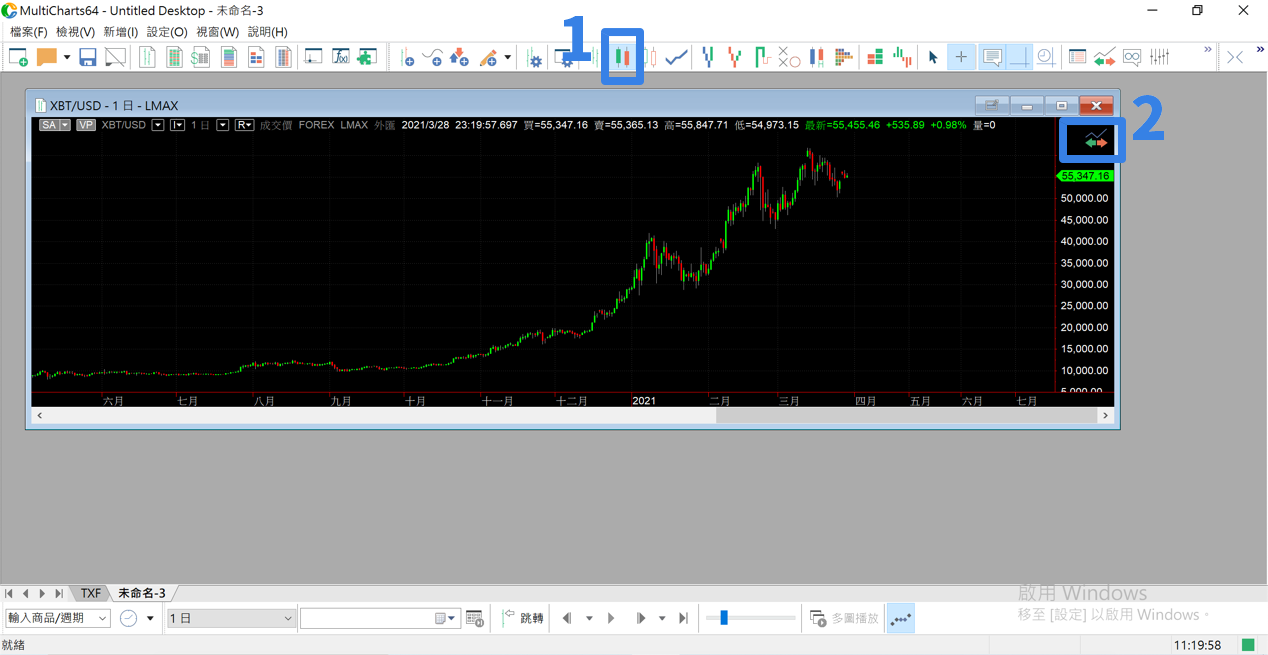
Task: Click the 多圖播放 button
Action: click(x=844, y=618)
